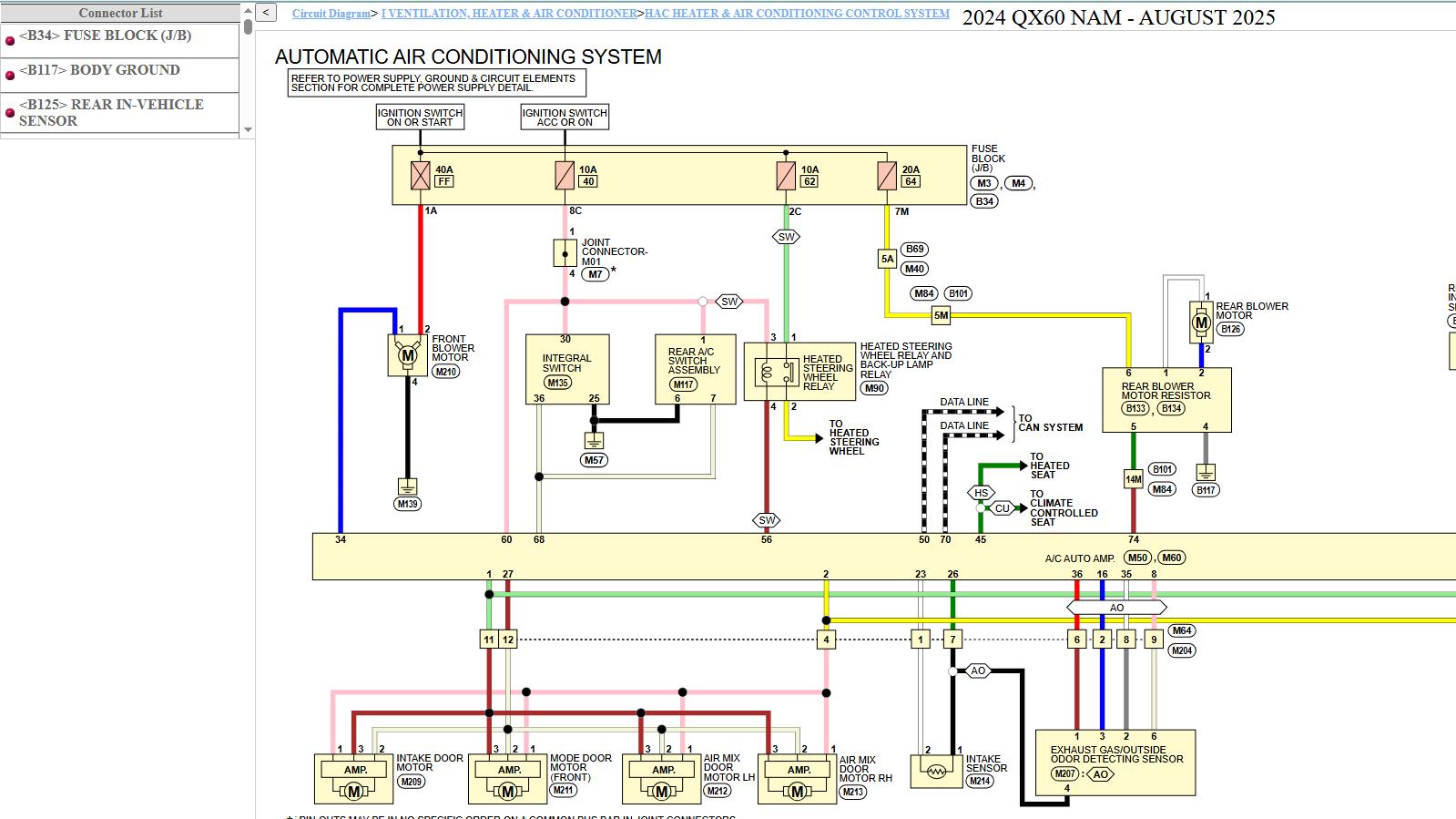Click the To CAN System text
The image size is (1456, 819).
1050,423
